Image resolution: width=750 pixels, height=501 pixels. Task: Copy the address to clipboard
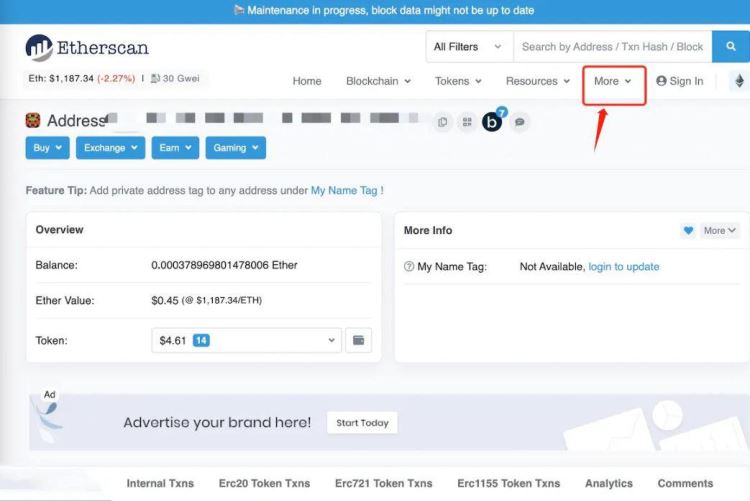(443, 122)
